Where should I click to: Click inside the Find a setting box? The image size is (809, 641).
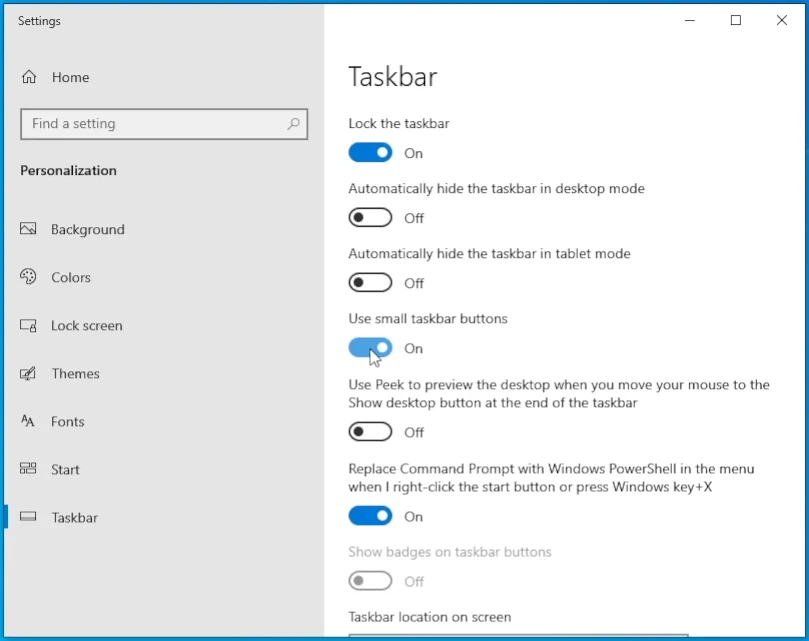[x=150, y=123]
